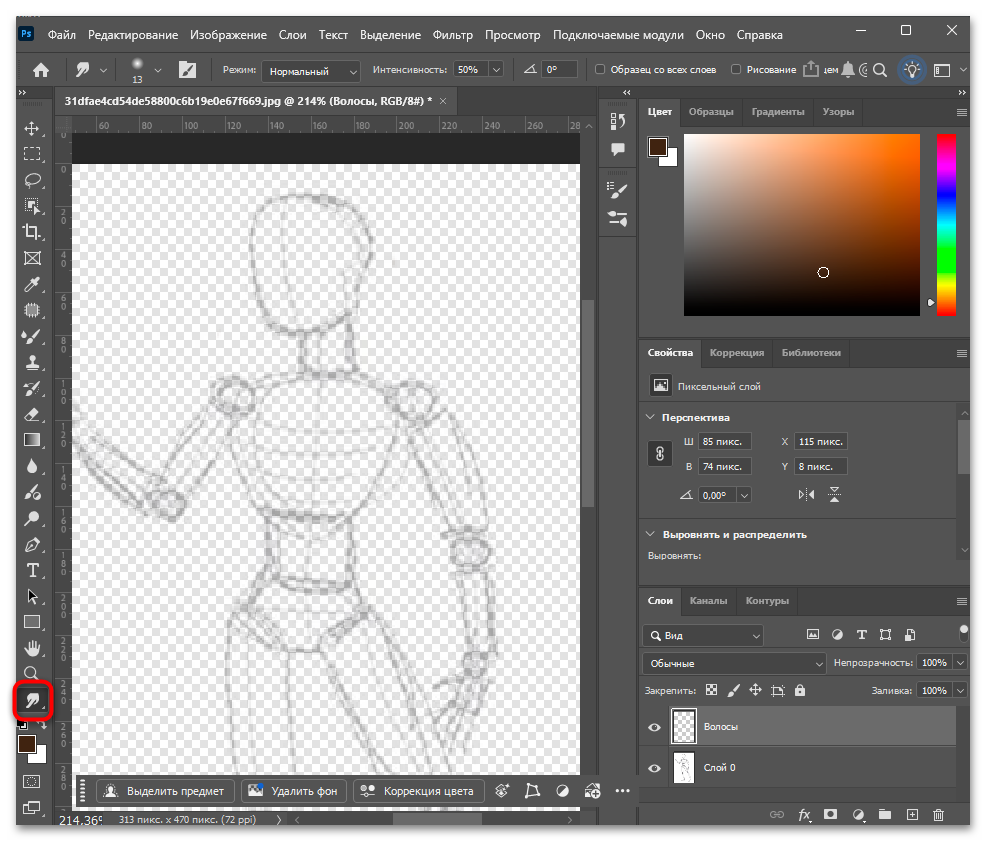This screenshot has height=841, width=986.
Task: Select the Horizontal Type tool
Action: pos(32,571)
